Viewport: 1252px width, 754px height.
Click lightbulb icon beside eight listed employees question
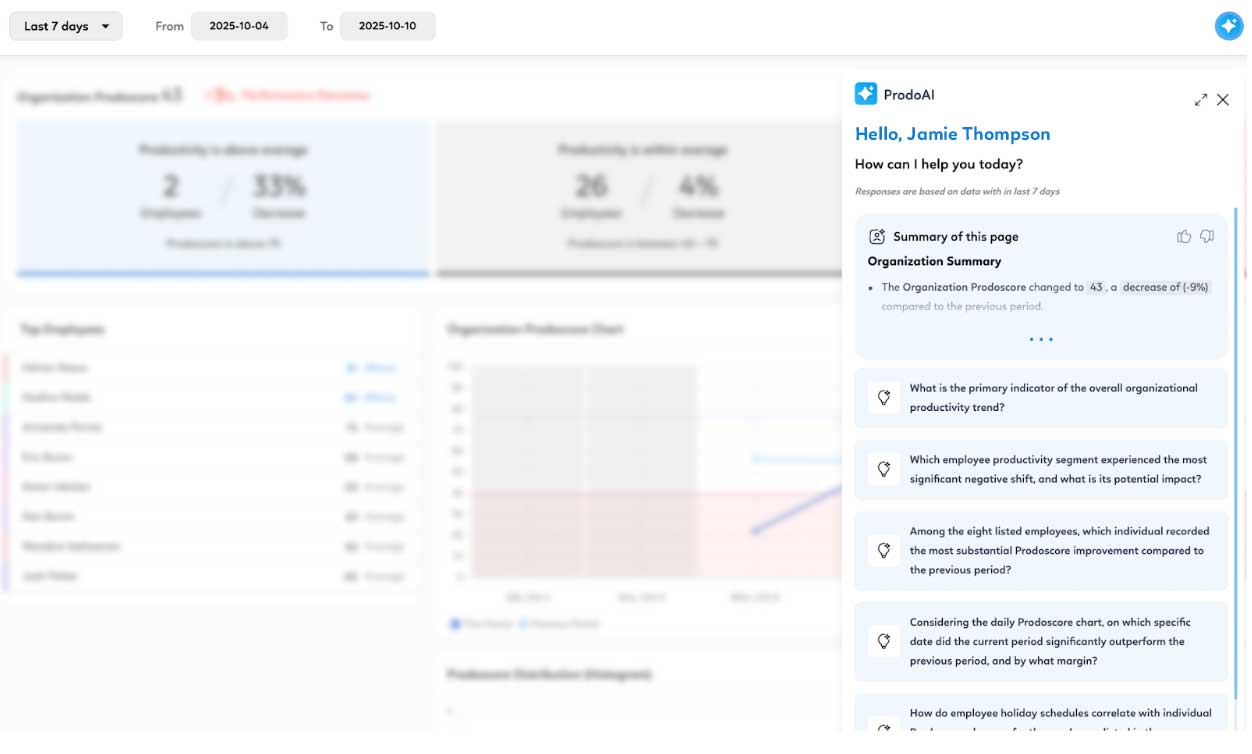tap(884, 550)
